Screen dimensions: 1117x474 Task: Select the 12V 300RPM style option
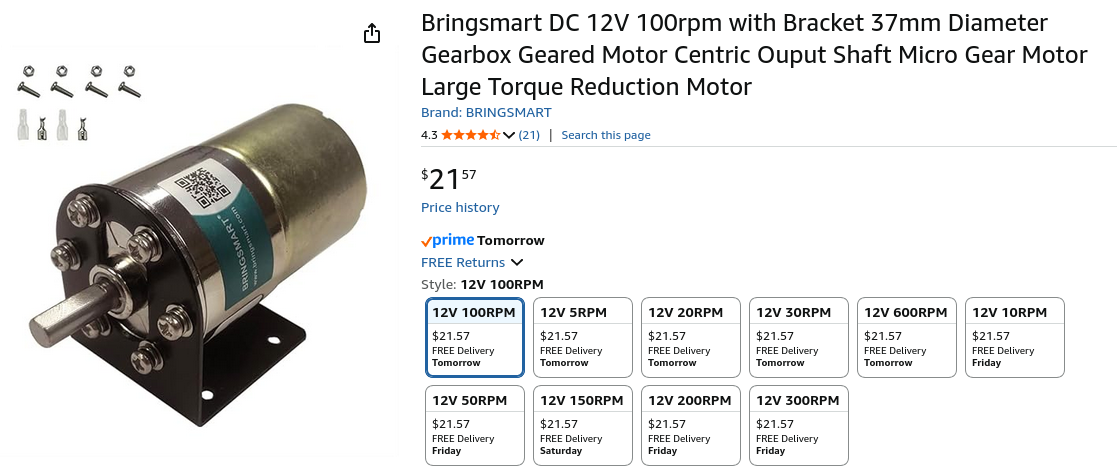point(799,425)
